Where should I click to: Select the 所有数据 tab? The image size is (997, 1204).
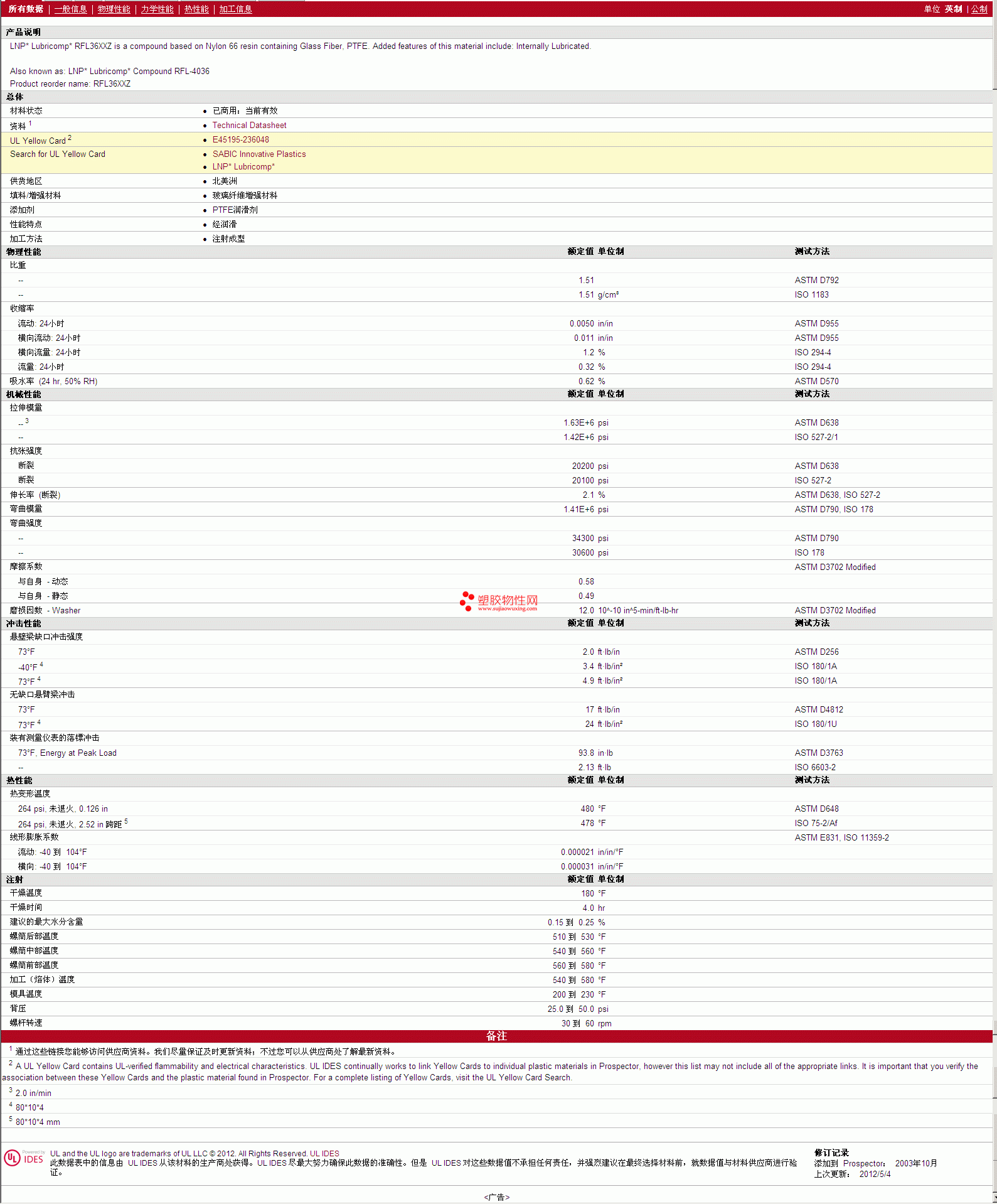[x=26, y=9]
